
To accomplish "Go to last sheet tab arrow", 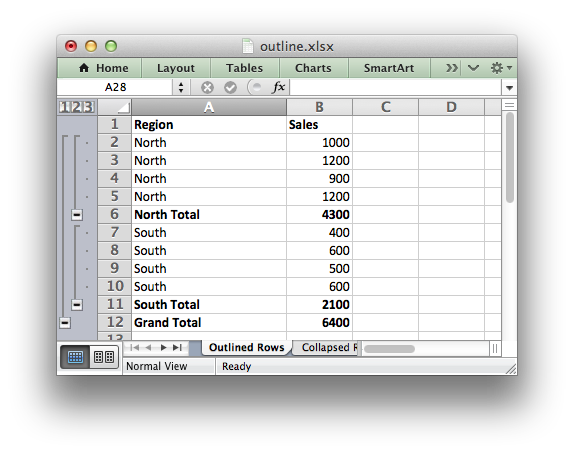I will point(178,347).
